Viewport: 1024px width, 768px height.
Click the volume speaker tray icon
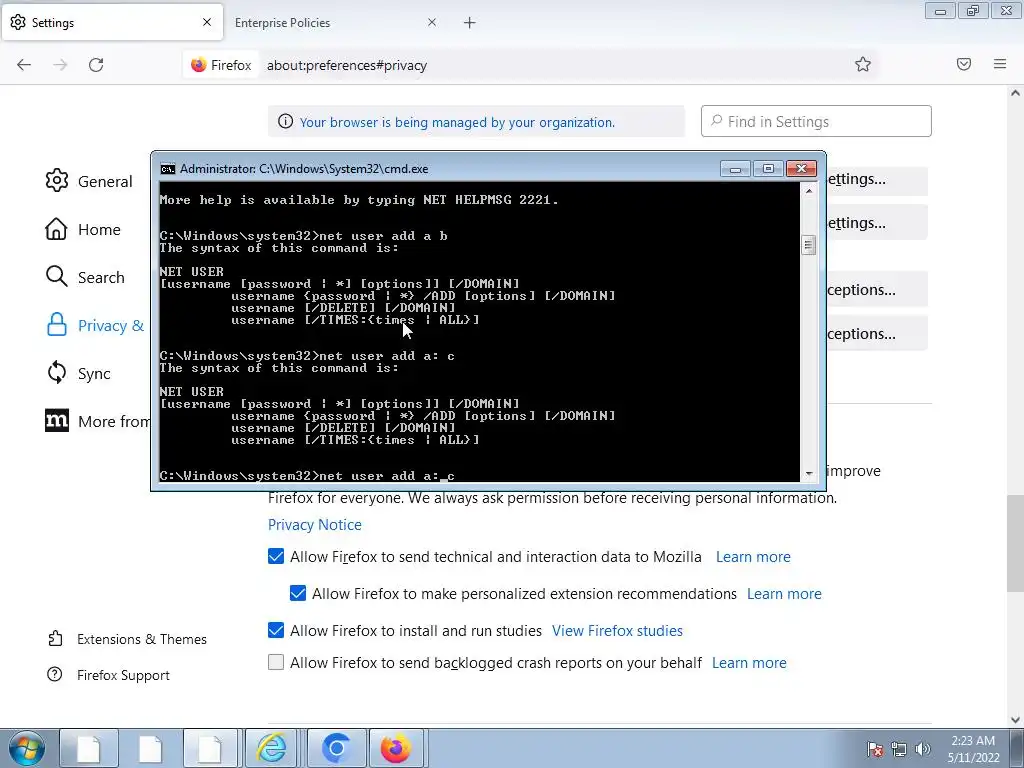pyautogui.click(x=923, y=748)
